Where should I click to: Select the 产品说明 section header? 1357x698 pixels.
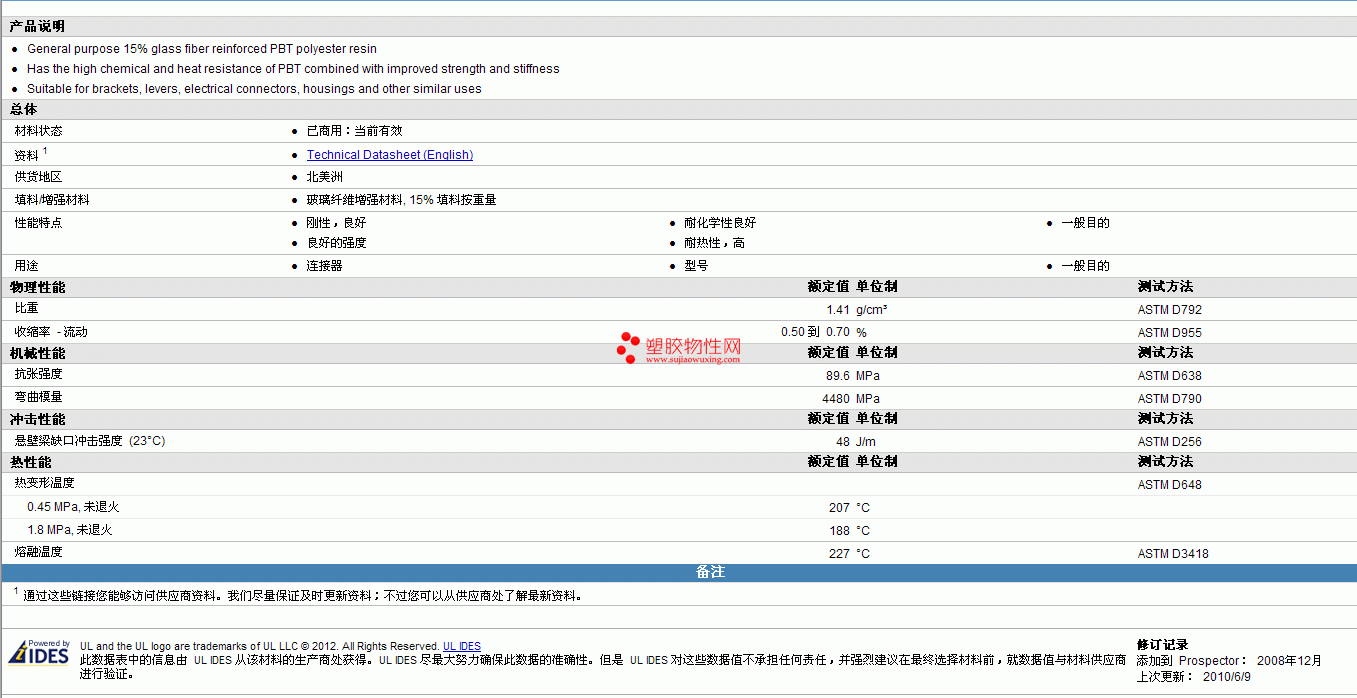coord(37,26)
